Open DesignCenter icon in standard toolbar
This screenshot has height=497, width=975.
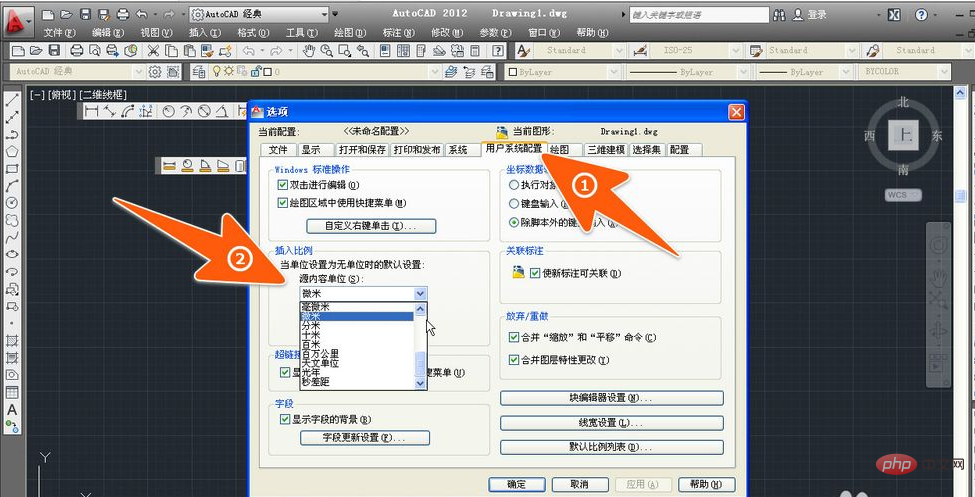click(403, 50)
